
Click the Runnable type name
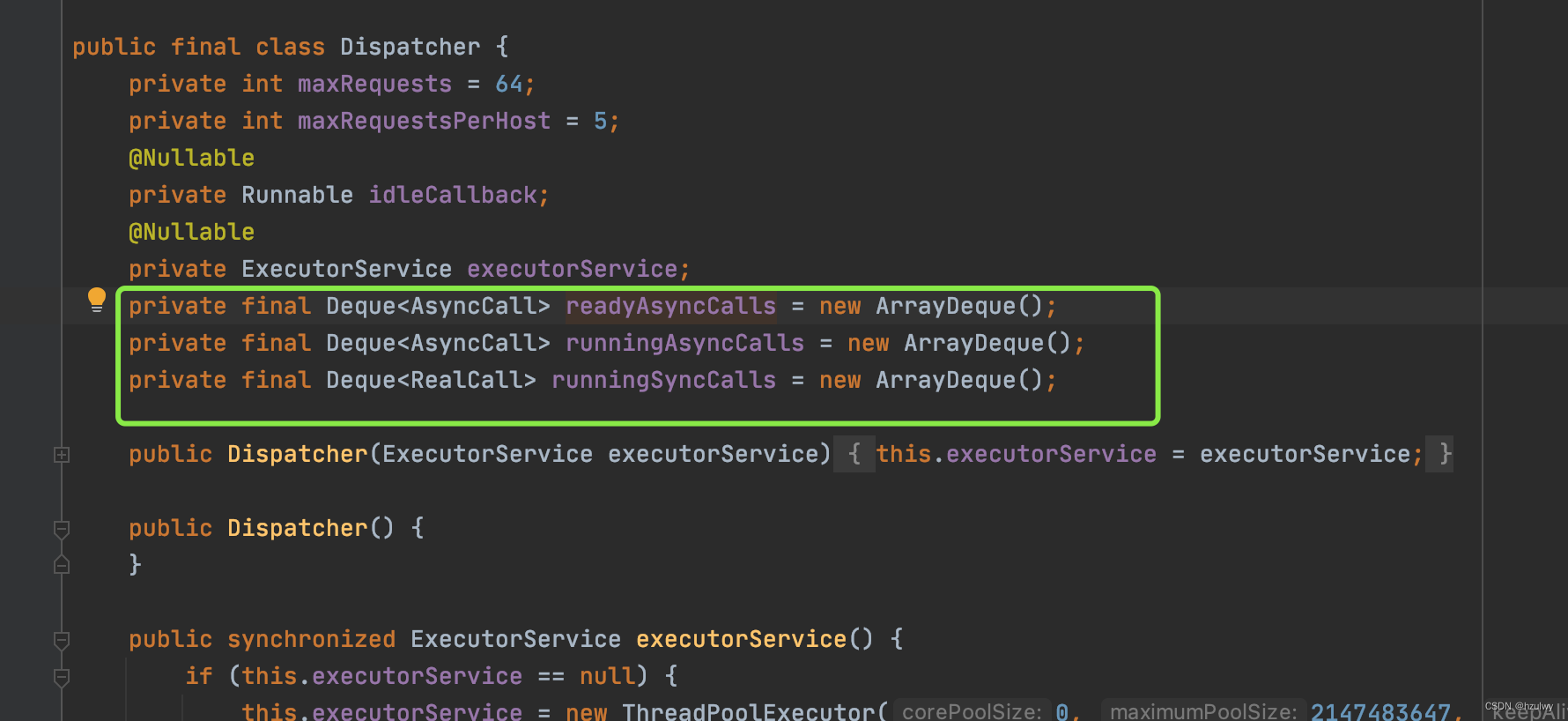coord(297,195)
